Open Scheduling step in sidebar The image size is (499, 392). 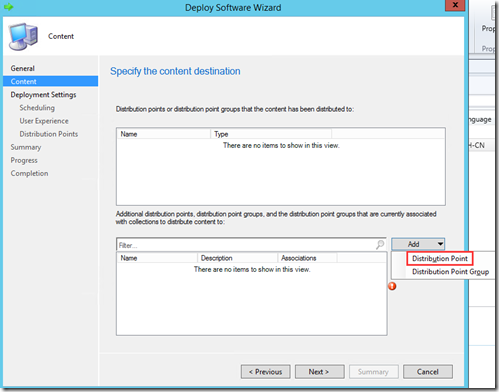pos(37,108)
